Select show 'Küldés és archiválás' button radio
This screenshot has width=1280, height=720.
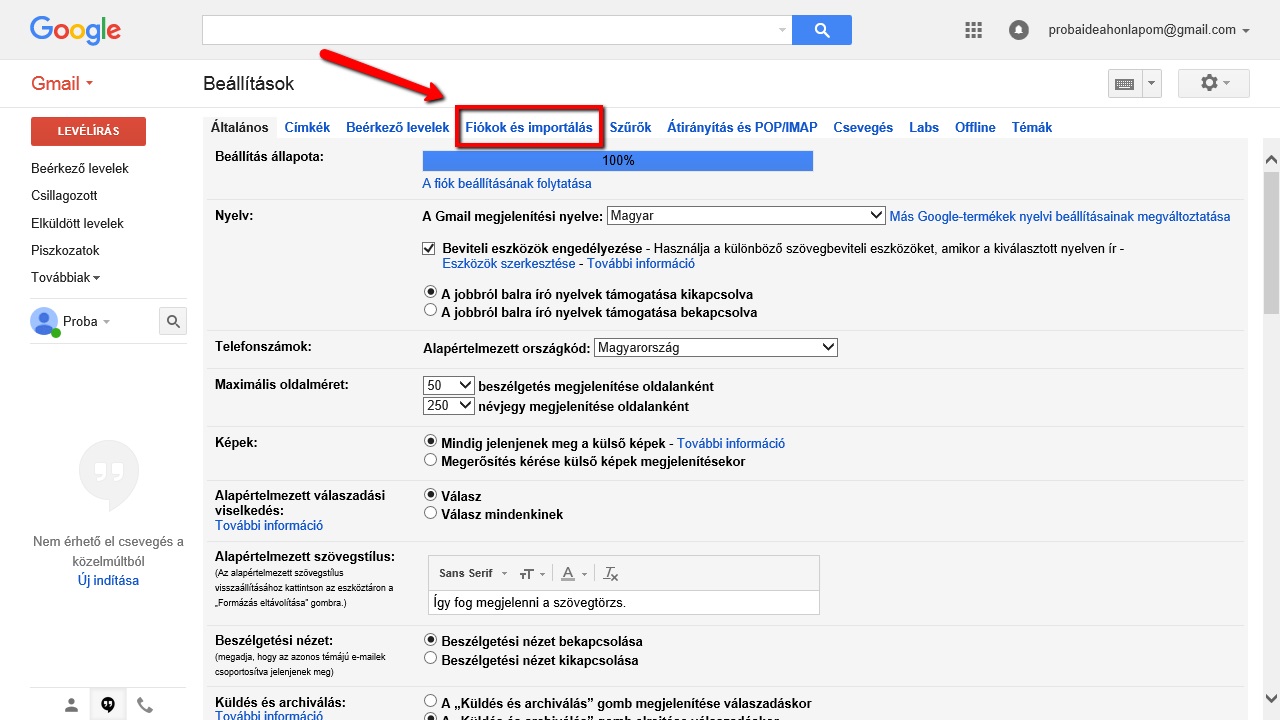tap(431, 702)
